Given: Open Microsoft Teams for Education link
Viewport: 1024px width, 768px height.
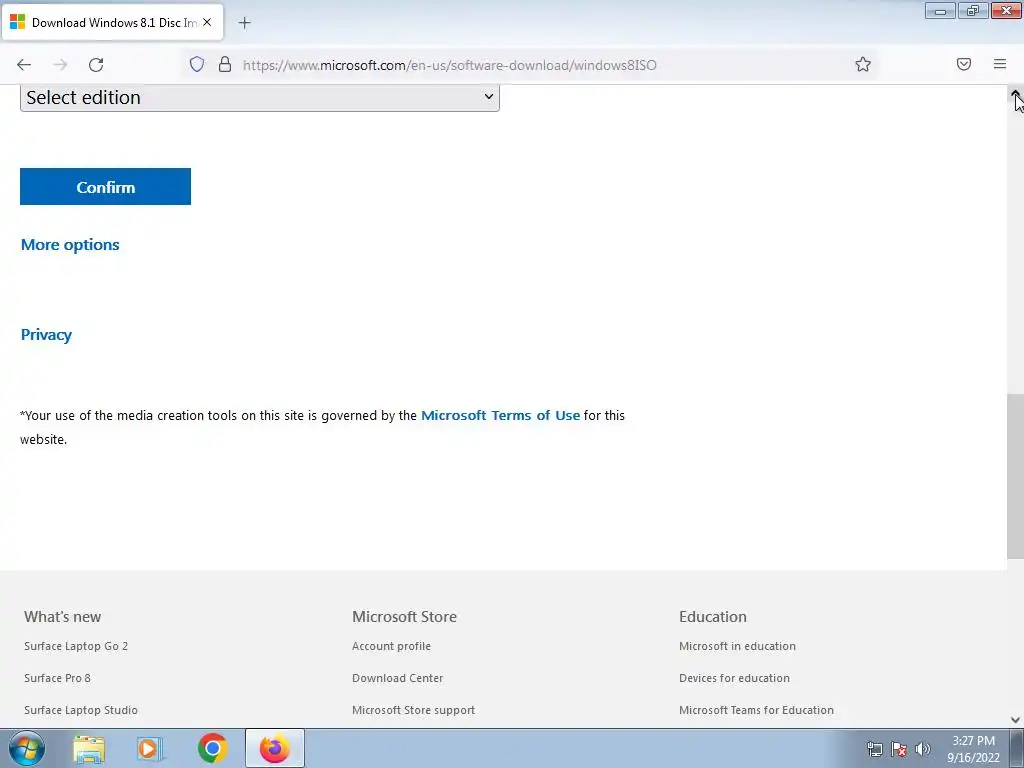Looking at the screenshot, I should [756, 710].
